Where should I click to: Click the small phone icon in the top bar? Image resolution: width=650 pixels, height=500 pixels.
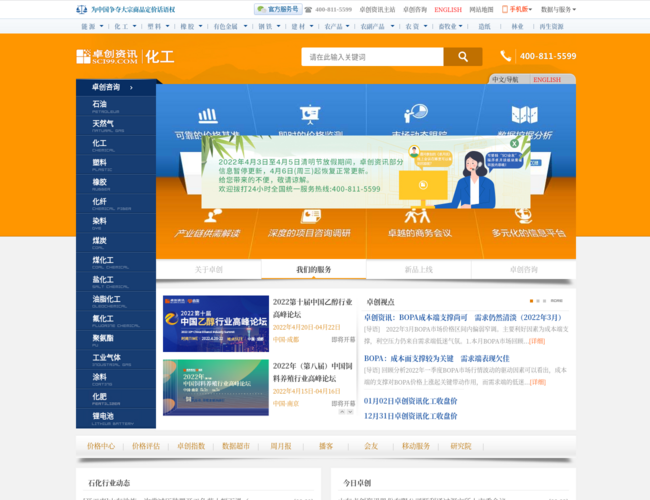coord(308,10)
